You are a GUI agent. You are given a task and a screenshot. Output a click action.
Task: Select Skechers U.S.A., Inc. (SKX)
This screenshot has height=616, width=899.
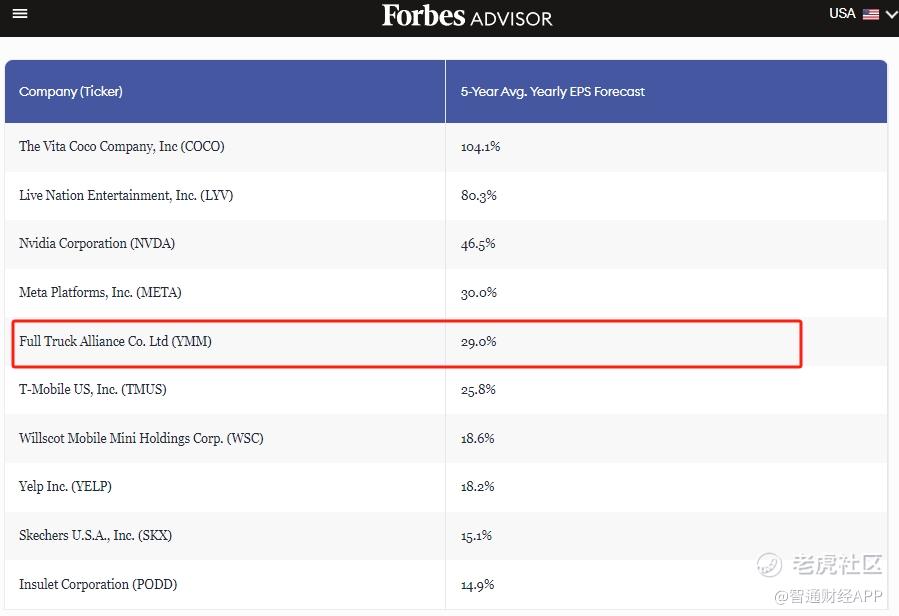point(95,535)
